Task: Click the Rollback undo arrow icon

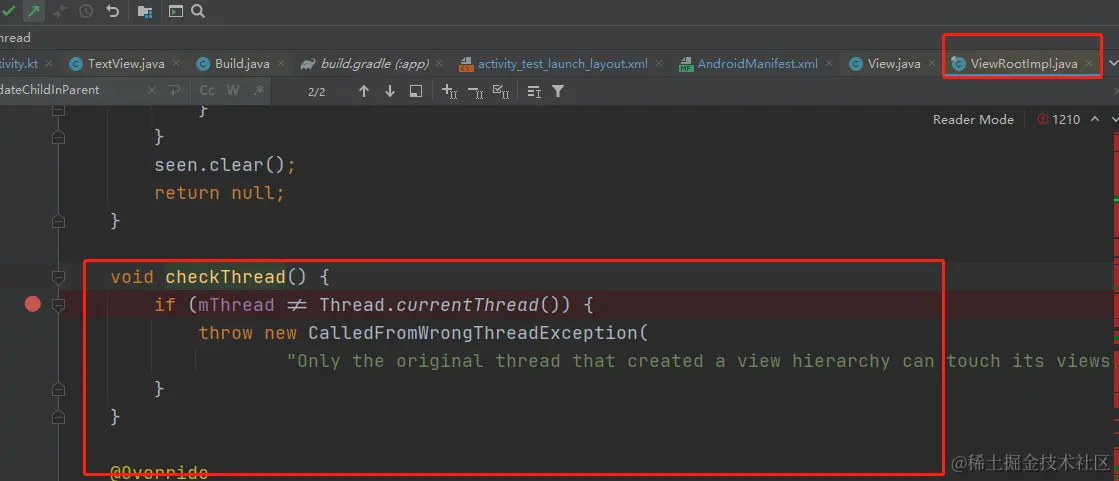Action: 112,11
